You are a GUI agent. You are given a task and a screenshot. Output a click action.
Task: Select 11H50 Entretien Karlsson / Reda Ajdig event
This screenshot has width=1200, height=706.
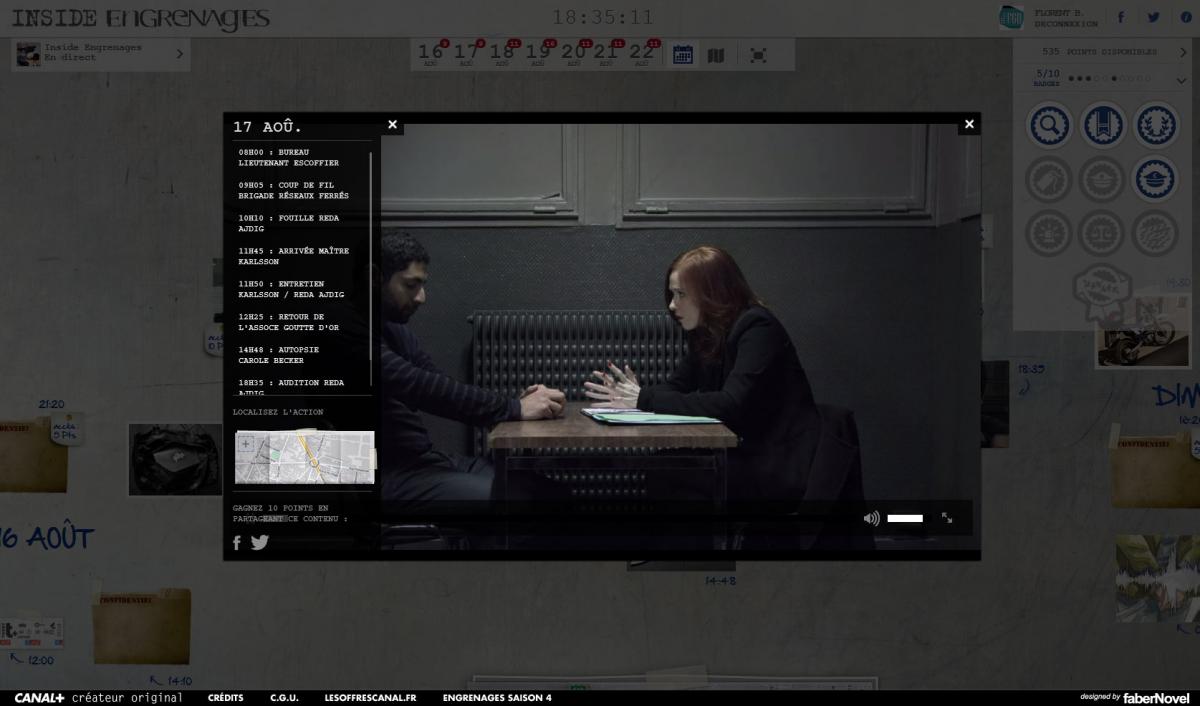tap(291, 289)
